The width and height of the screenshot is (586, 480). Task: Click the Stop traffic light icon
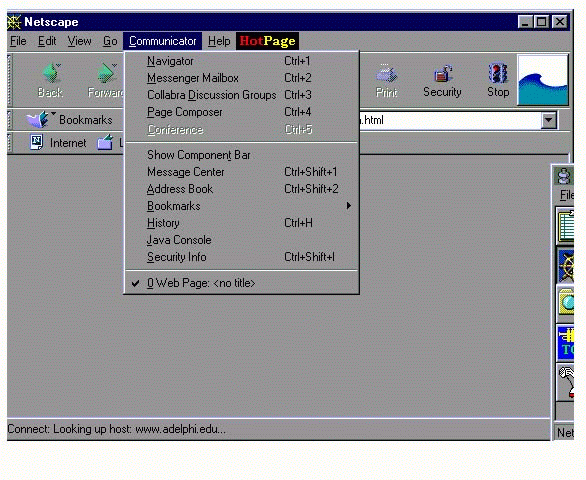tap(498, 73)
